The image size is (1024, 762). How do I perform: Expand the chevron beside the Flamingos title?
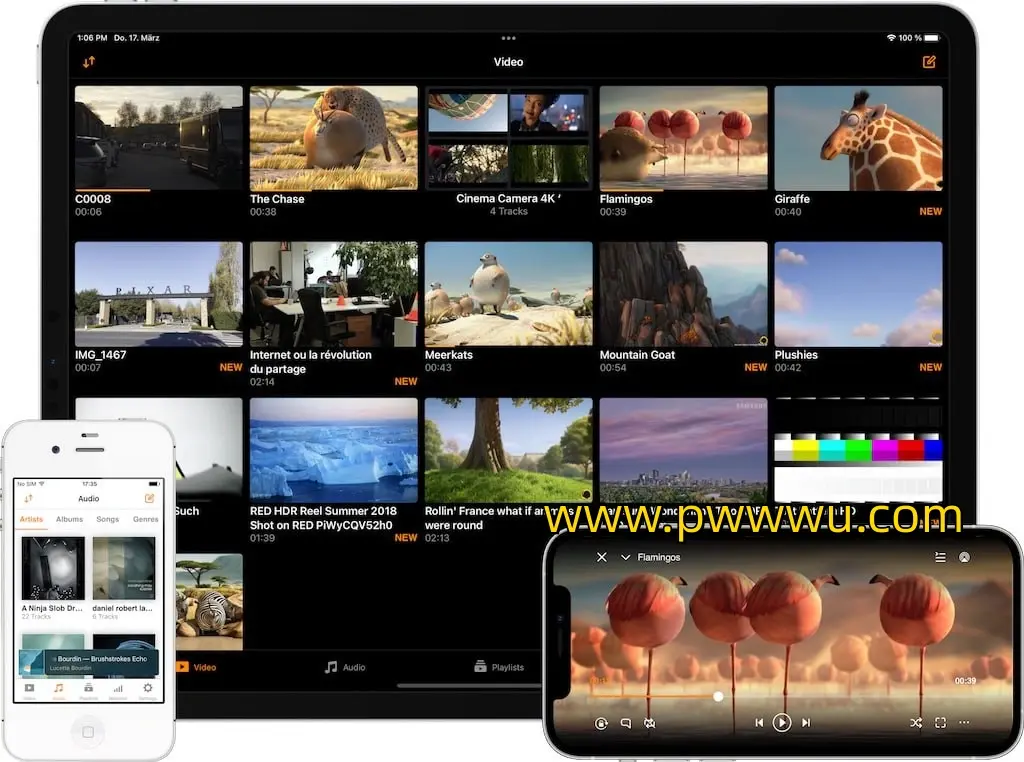coord(626,557)
